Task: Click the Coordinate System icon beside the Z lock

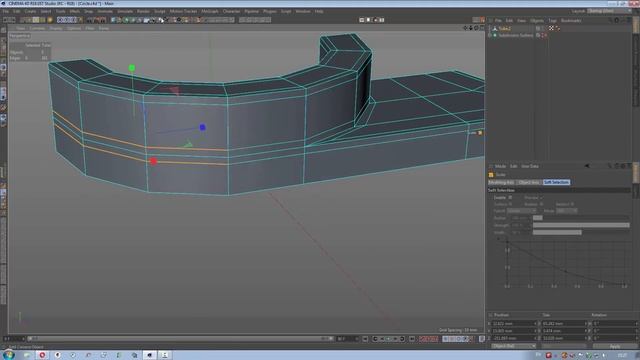Action: pos(80,20)
